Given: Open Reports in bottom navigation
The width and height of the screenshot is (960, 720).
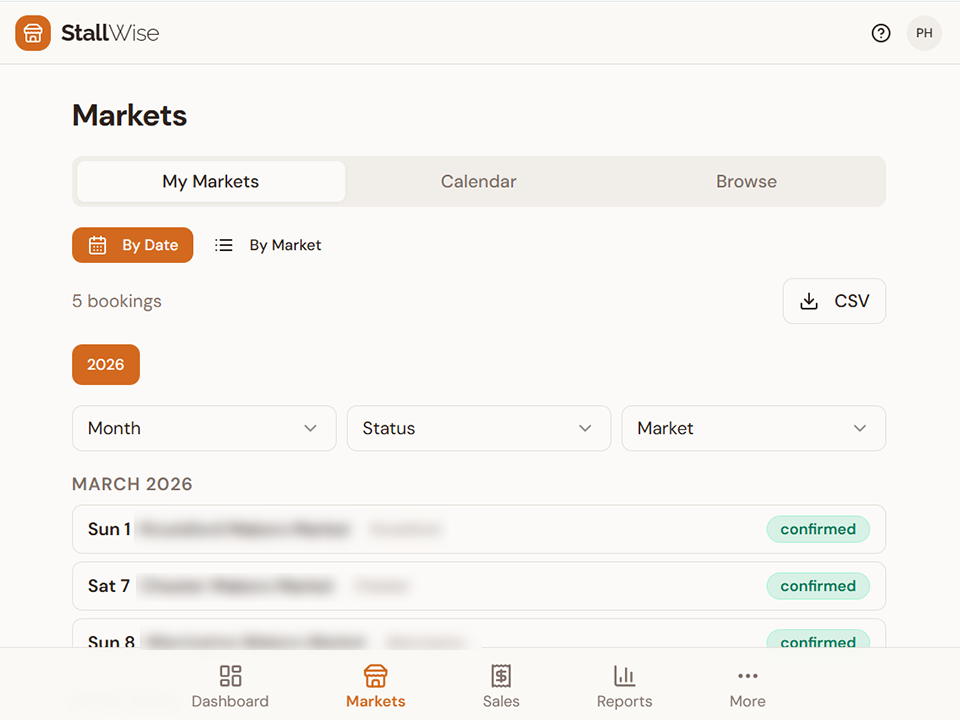Looking at the screenshot, I should pyautogui.click(x=624, y=686).
